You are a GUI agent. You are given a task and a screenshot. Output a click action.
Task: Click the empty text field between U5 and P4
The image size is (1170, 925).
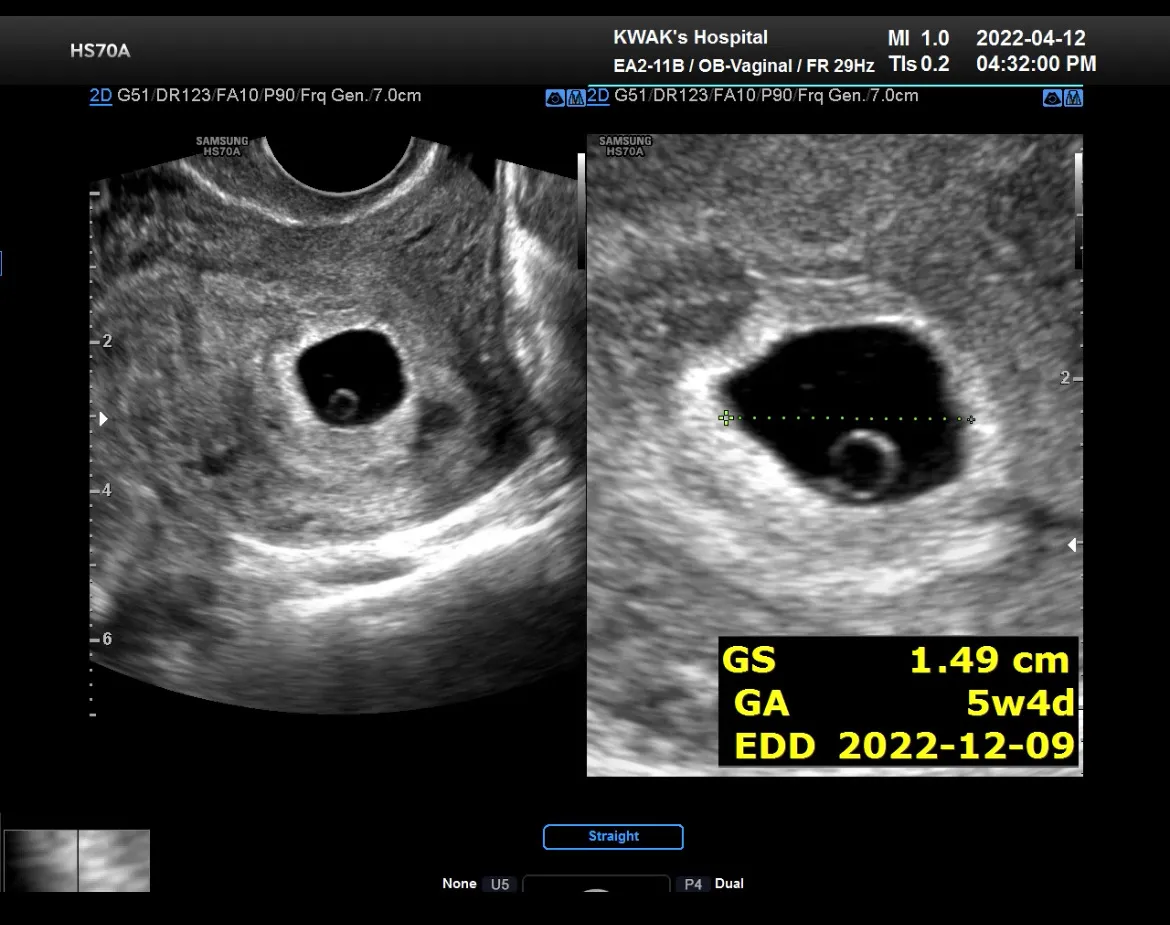coord(596,884)
